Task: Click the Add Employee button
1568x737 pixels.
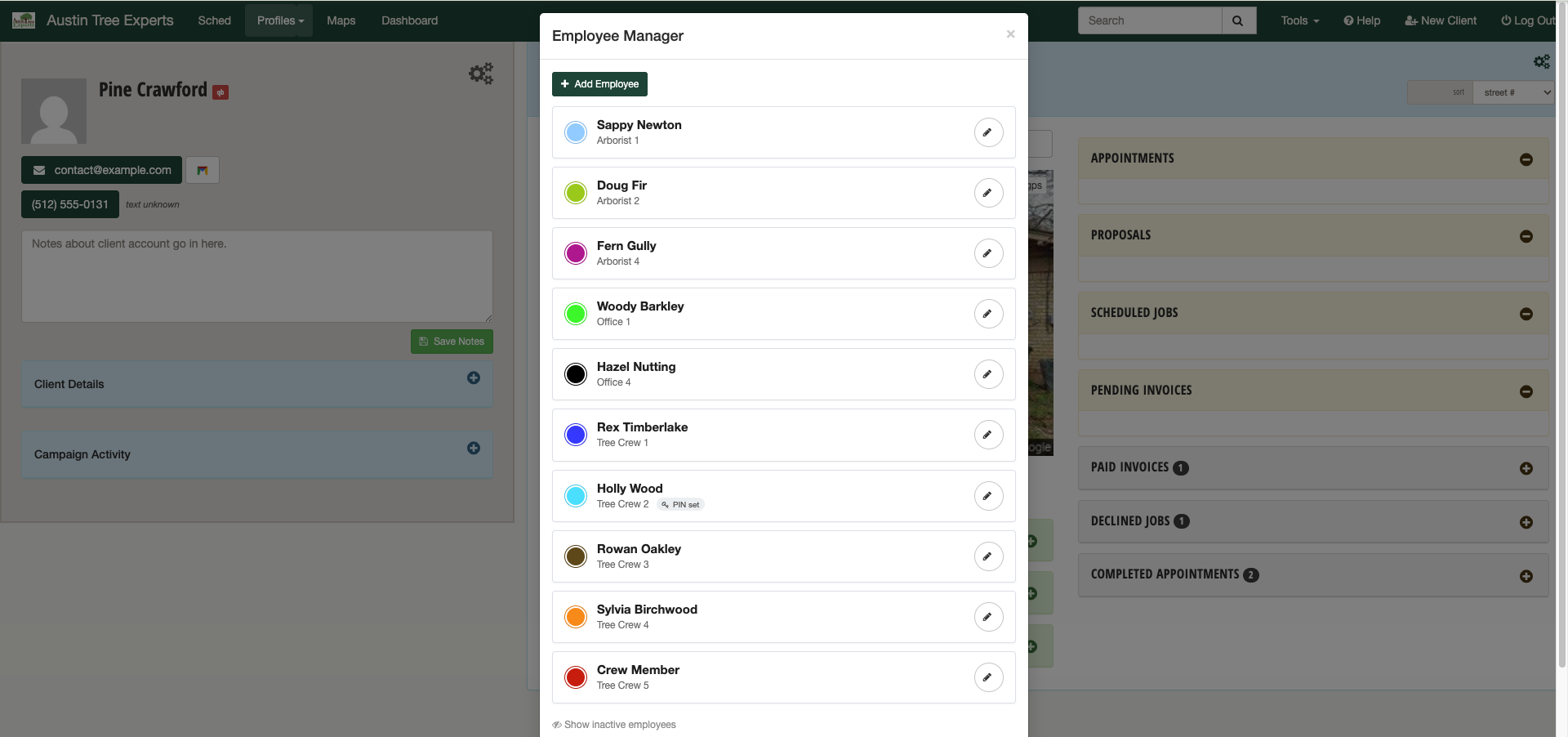Action: pos(599,84)
